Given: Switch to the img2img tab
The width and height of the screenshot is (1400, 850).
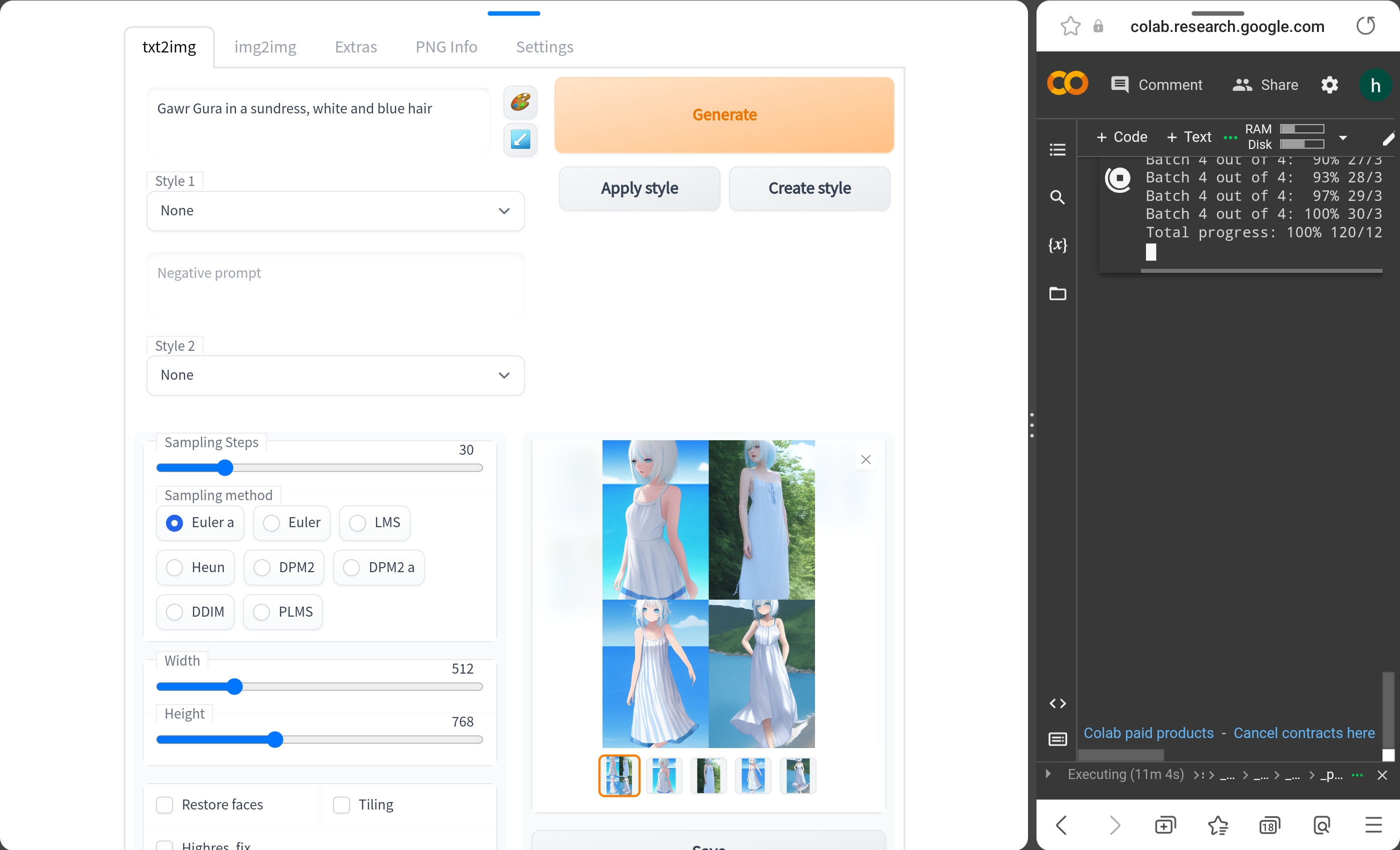Looking at the screenshot, I should (x=265, y=46).
